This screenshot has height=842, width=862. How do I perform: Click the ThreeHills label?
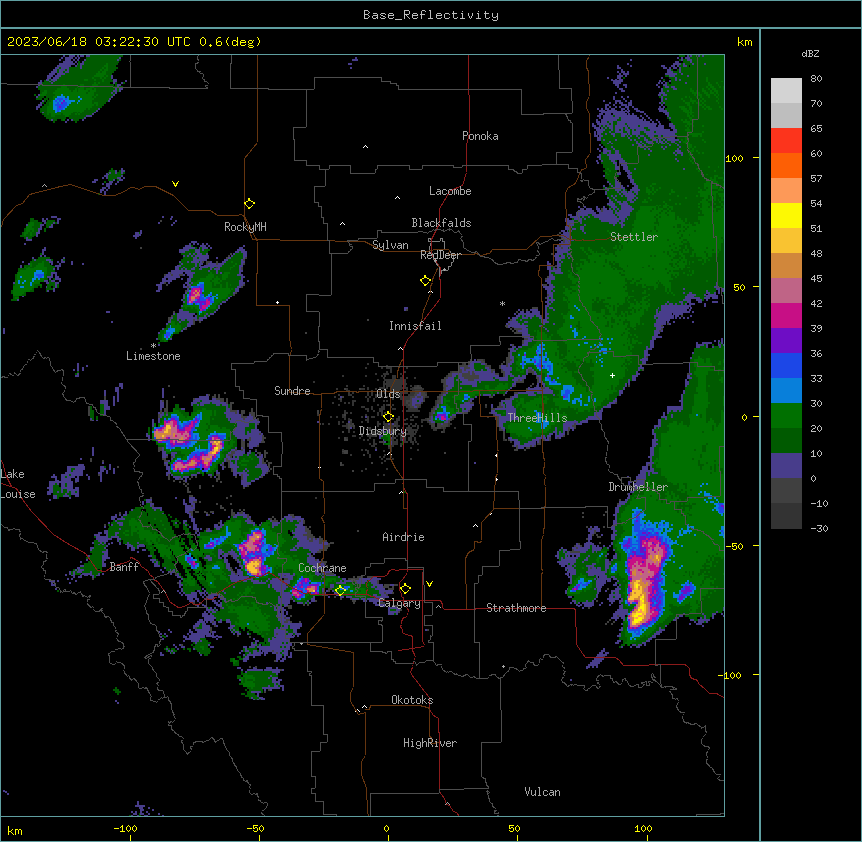(x=537, y=418)
